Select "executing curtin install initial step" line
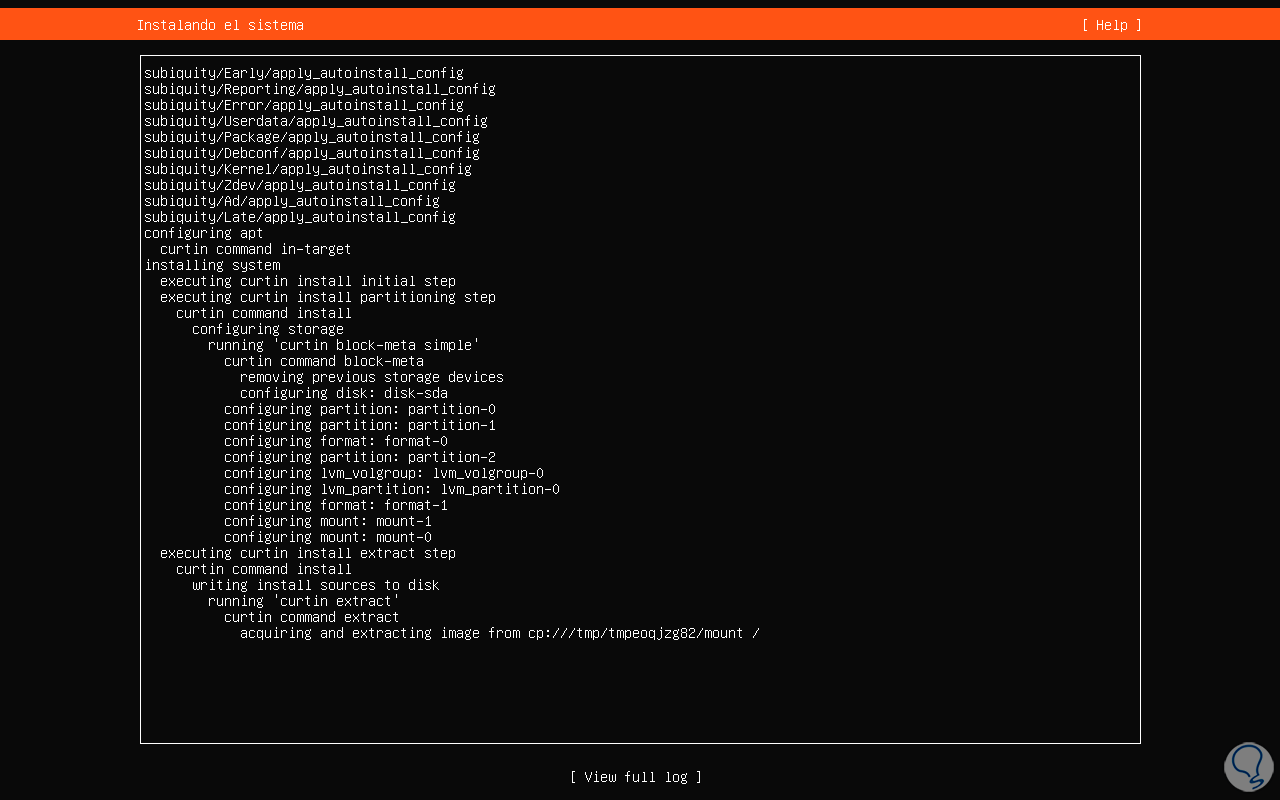This screenshot has width=1280, height=800. click(x=308, y=281)
